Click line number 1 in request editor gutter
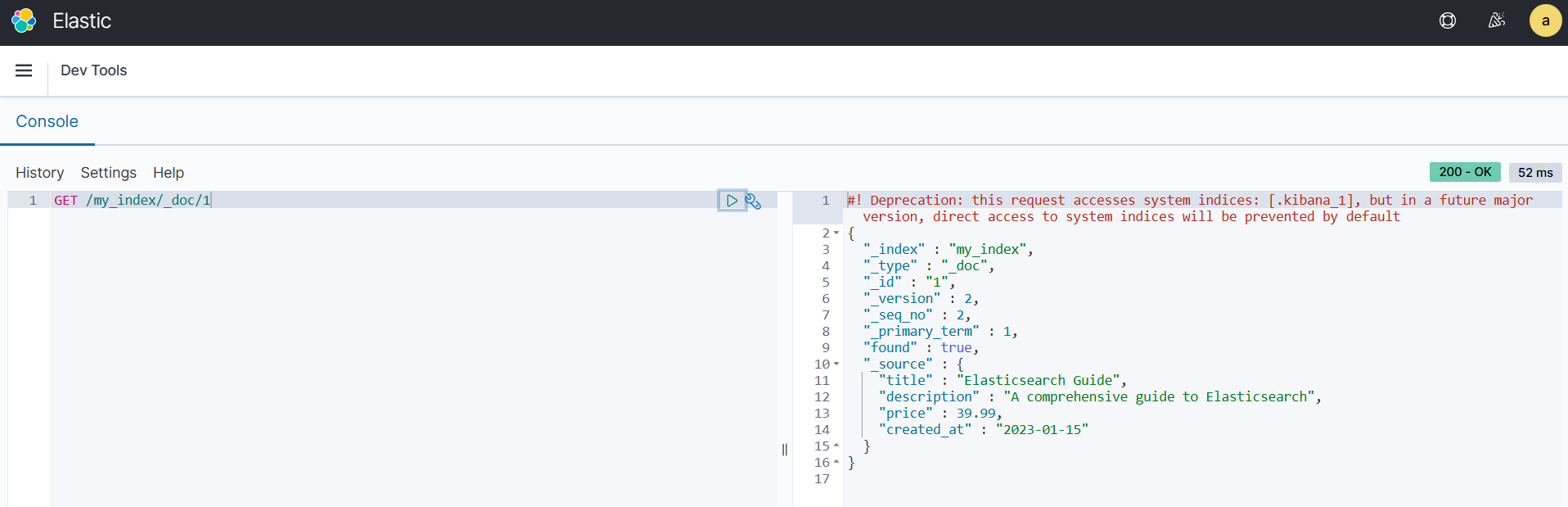The width and height of the screenshot is (1568, 507). (33, 200)
